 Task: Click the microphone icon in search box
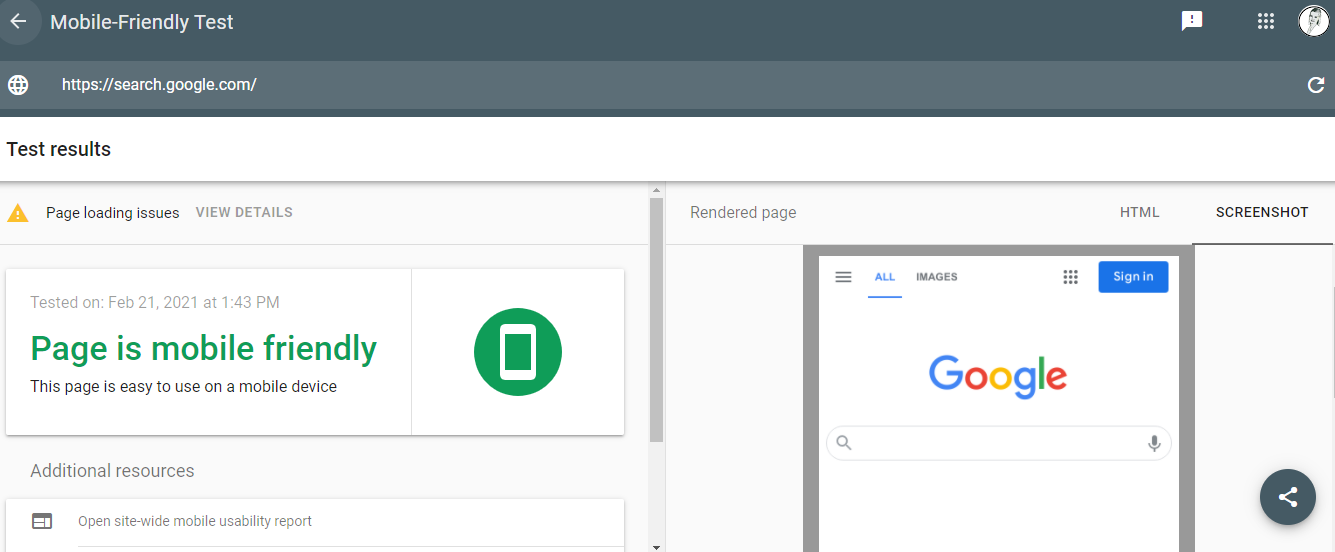click(1154, 443)
